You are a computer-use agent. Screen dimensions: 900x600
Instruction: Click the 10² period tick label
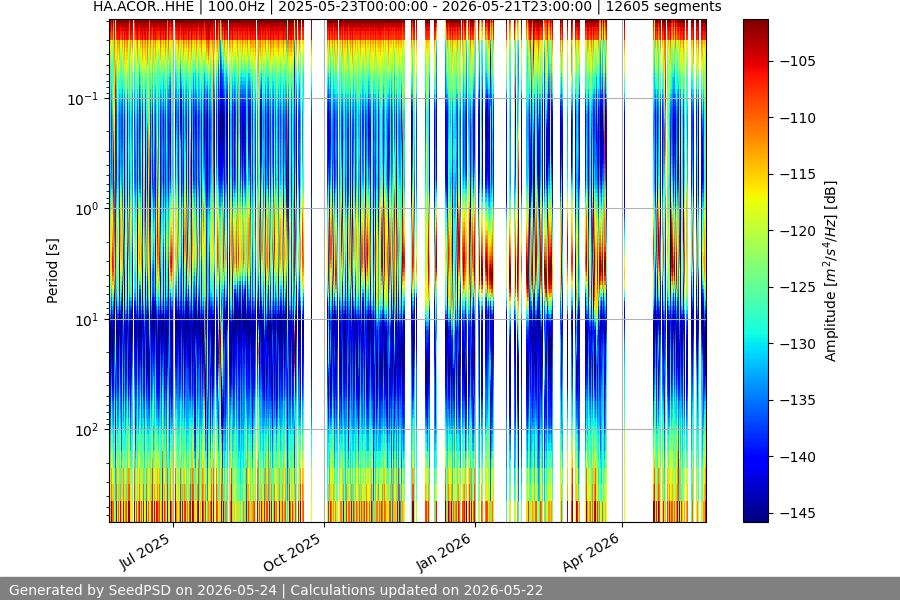[x=87, y=430]
